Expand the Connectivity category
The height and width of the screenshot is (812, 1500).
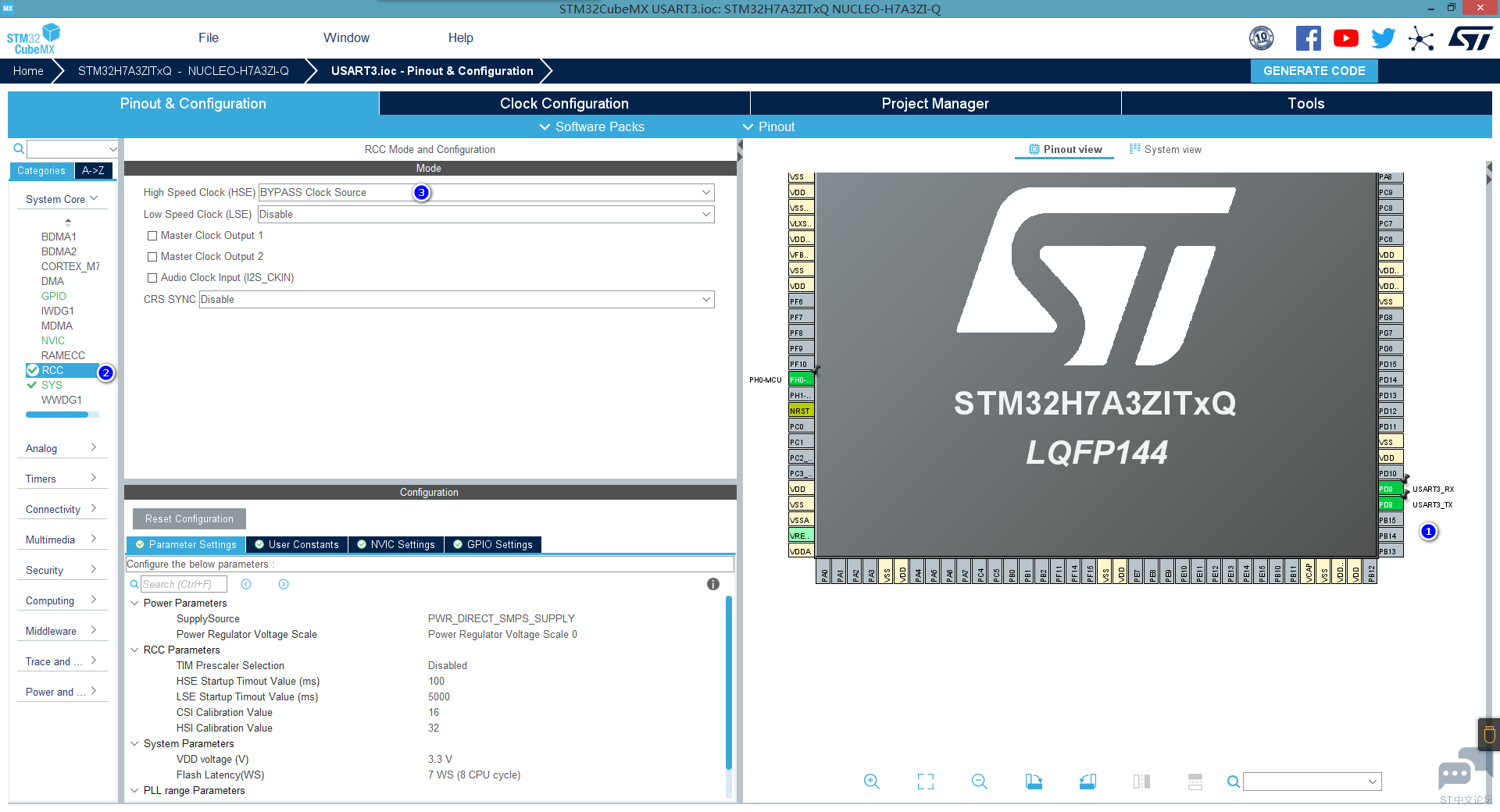(x=62, y=509)
